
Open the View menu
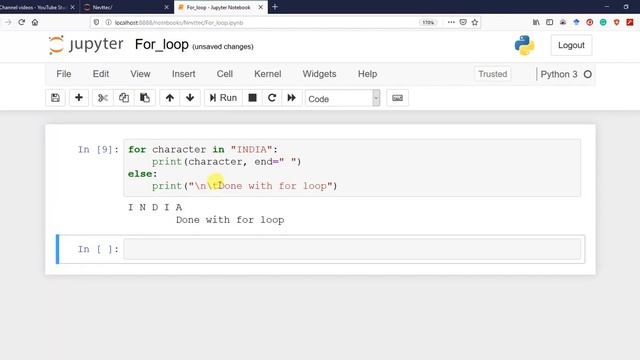point(140,74)
